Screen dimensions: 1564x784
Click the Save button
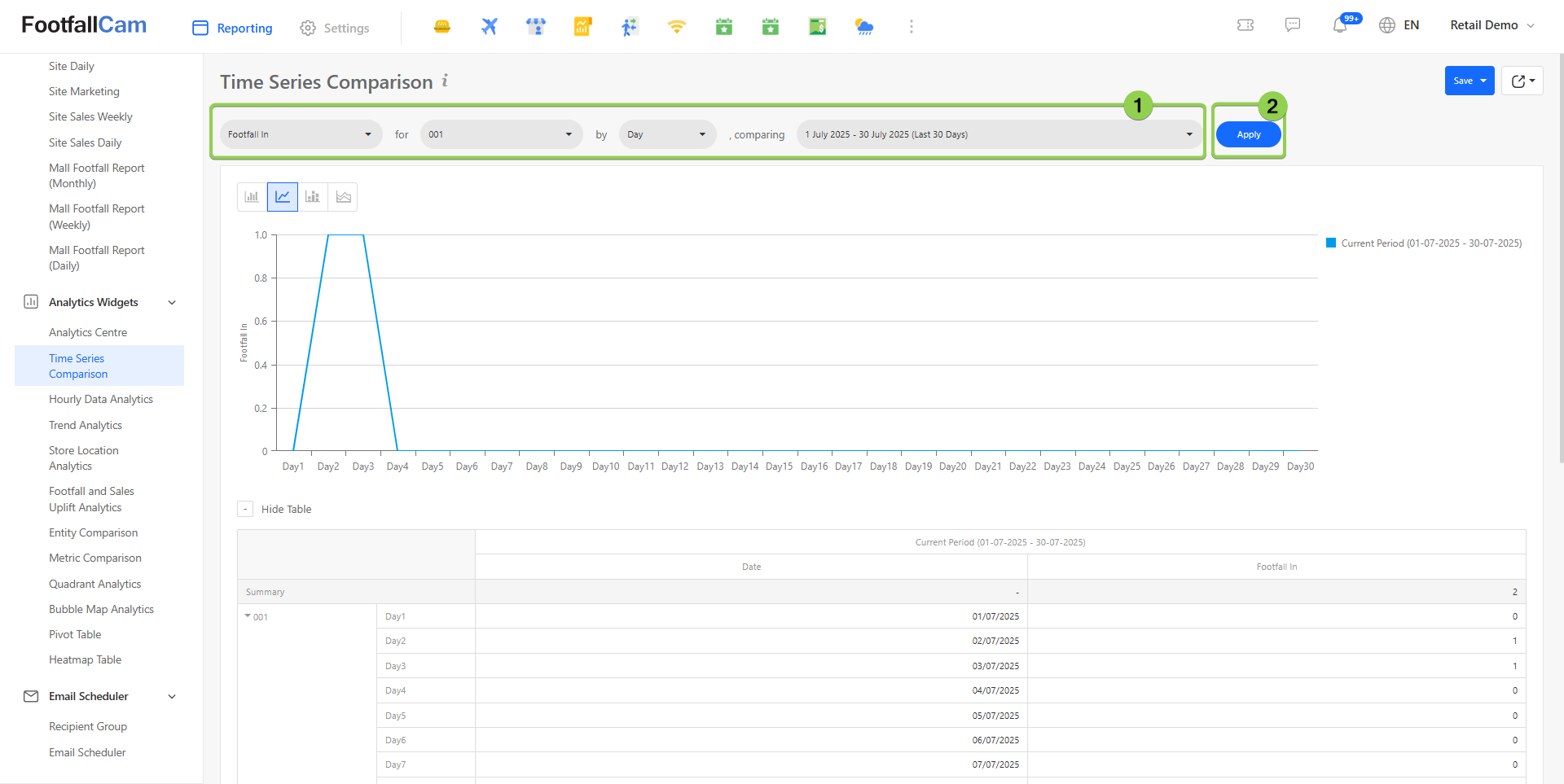click(1463, 81)
